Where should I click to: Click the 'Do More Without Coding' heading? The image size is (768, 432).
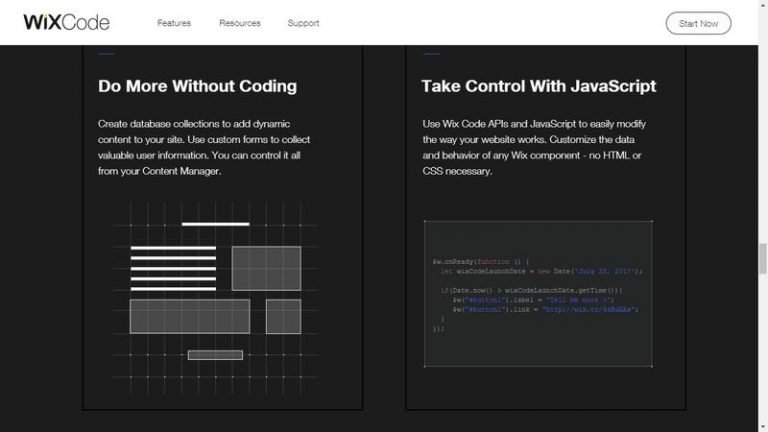[x=197, y=86]
